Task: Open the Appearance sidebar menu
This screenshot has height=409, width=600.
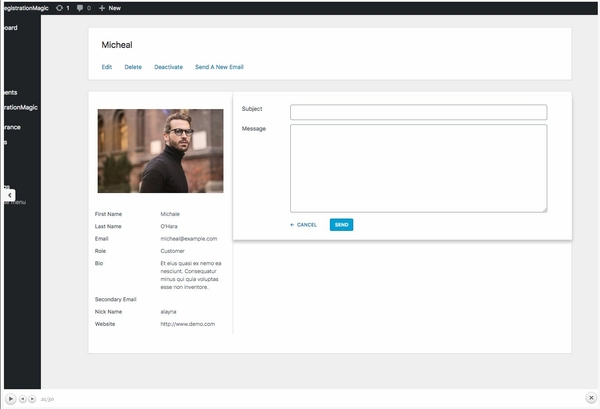Action: tap(12, 127)
